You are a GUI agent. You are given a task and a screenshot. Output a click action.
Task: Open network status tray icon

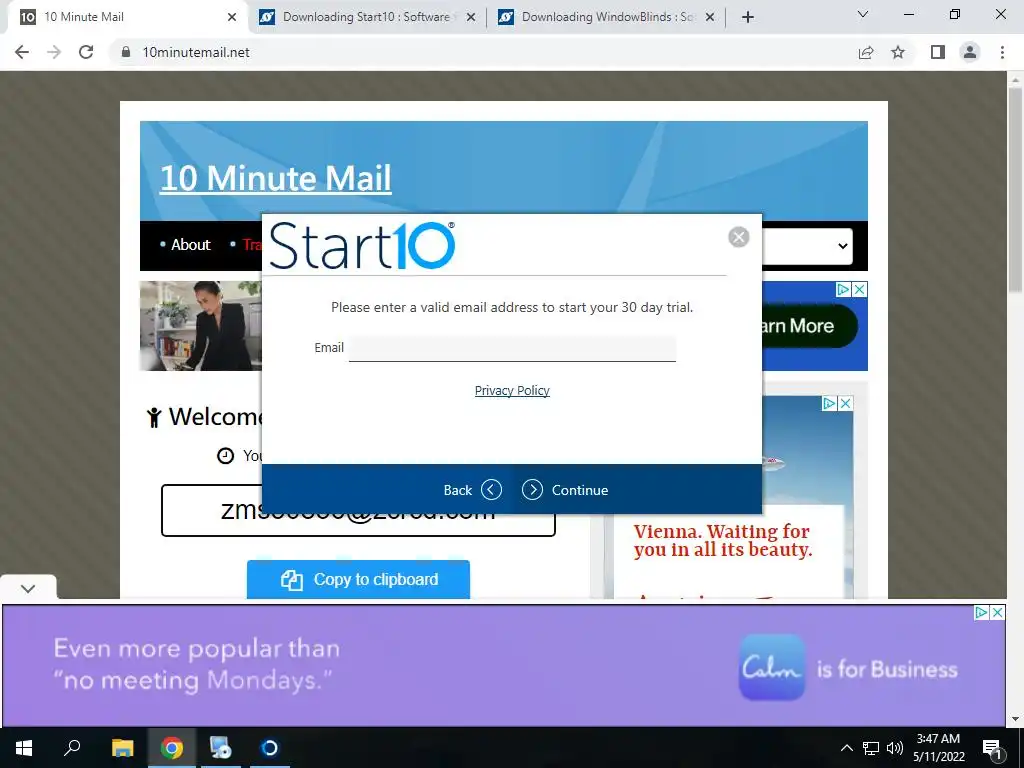coord(871,748)
